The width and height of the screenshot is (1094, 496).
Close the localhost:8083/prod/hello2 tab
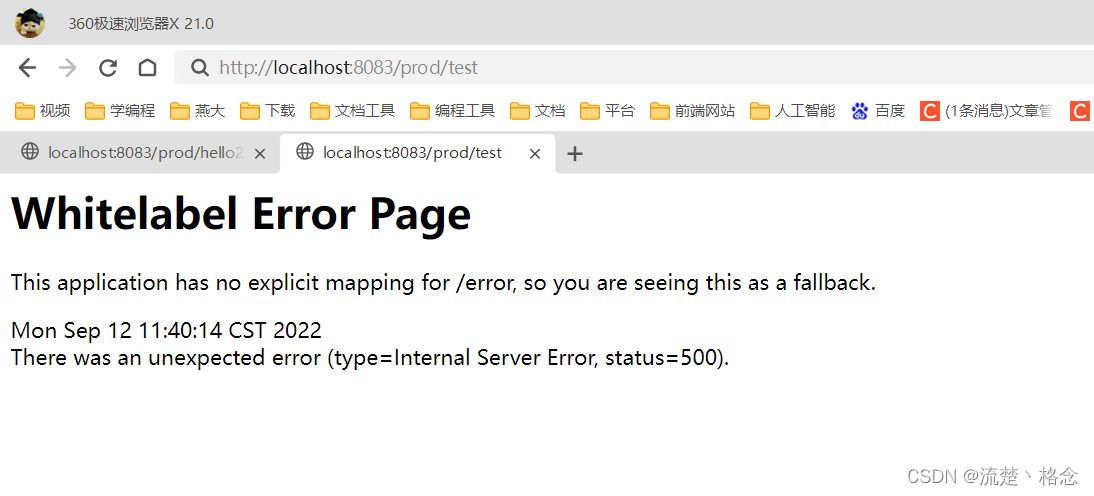pyautogui.click(x=260, y=154)
